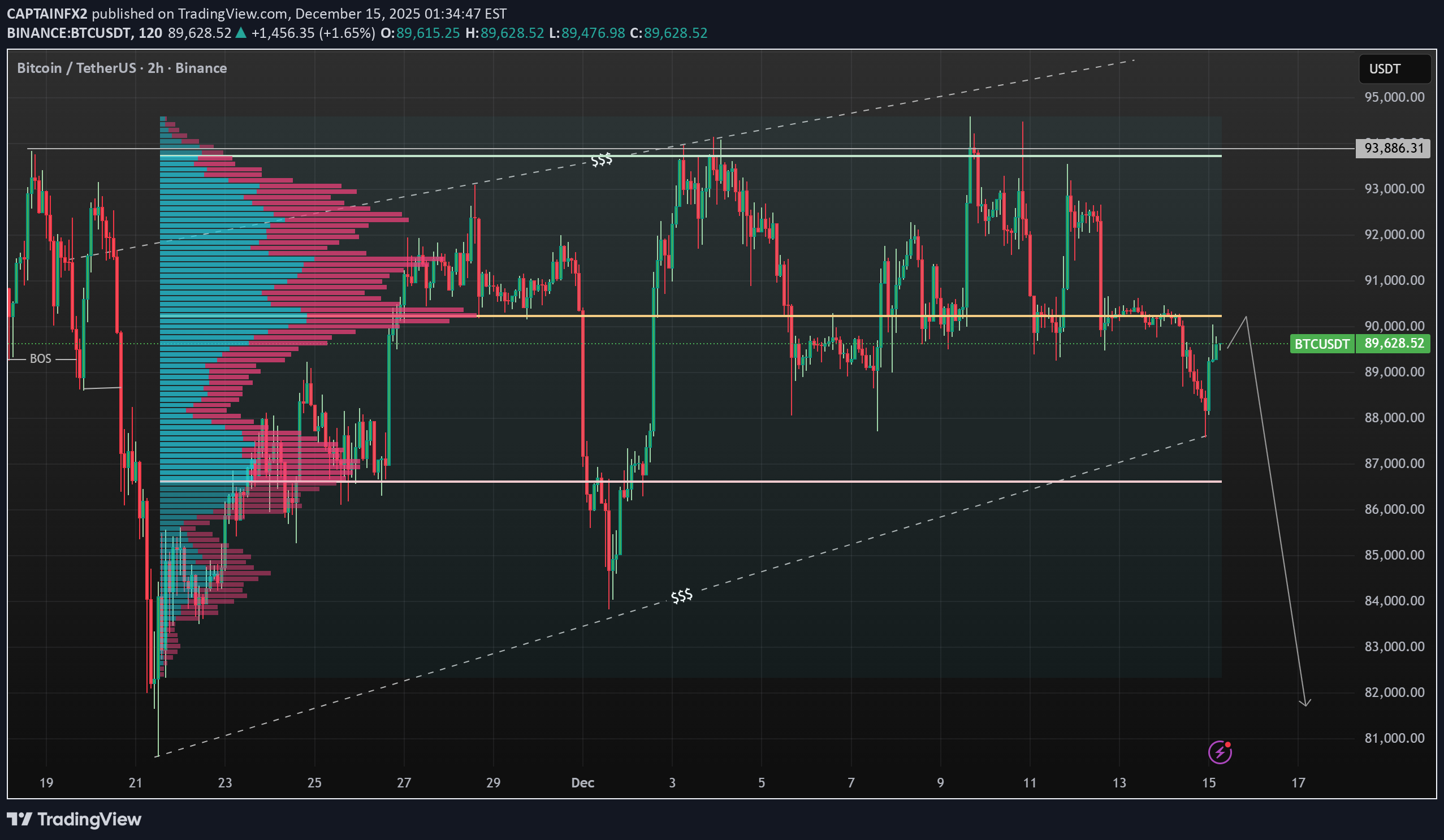Click the BINANCE:BTCUSDT, 120 ticker text
The image size is (1444, 840).
[84, 33]
